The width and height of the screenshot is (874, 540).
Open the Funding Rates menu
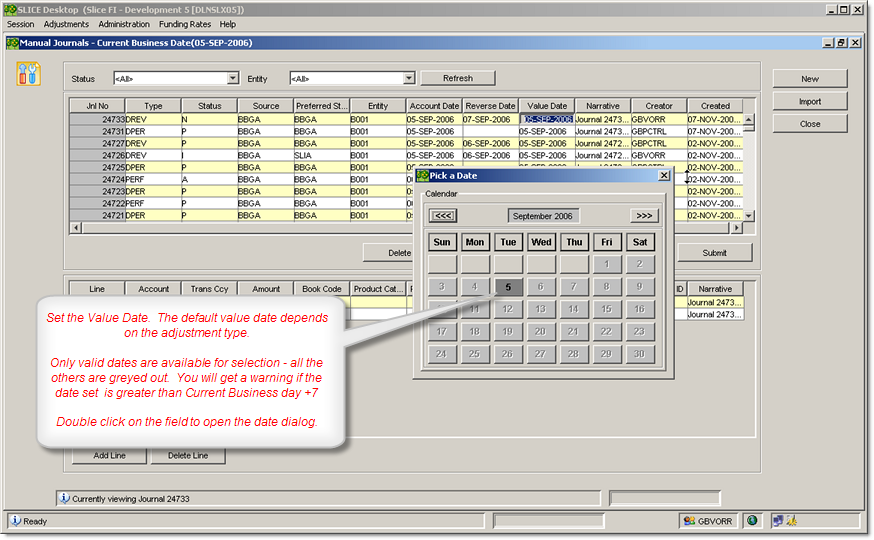[185, 24]
